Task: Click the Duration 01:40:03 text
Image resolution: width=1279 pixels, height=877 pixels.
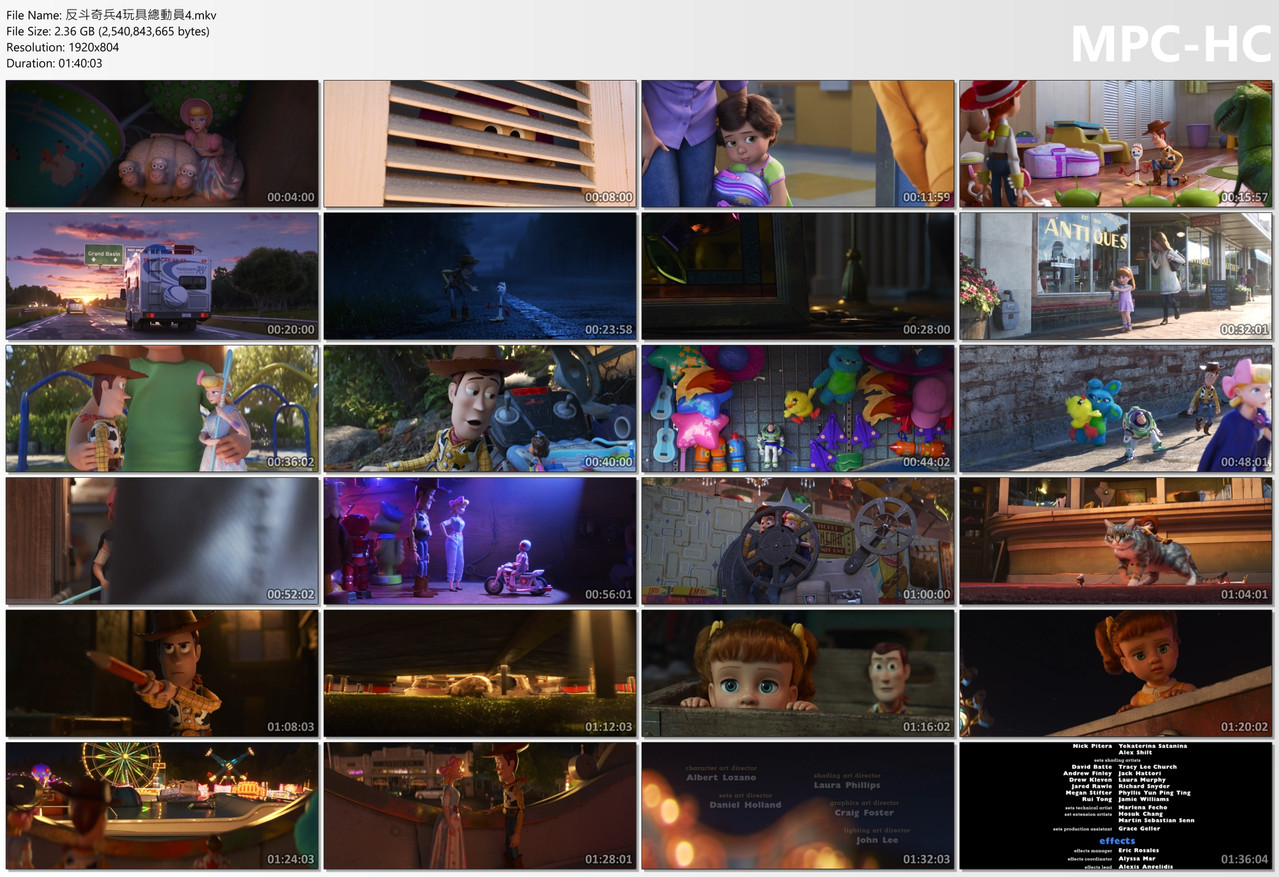Action: (x=54, y=63)
